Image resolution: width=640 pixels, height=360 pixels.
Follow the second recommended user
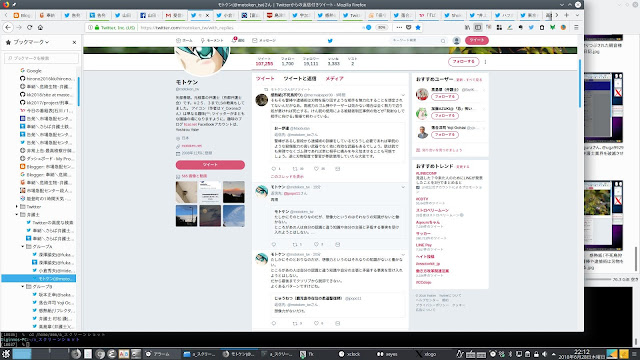[x=444, y=116]
